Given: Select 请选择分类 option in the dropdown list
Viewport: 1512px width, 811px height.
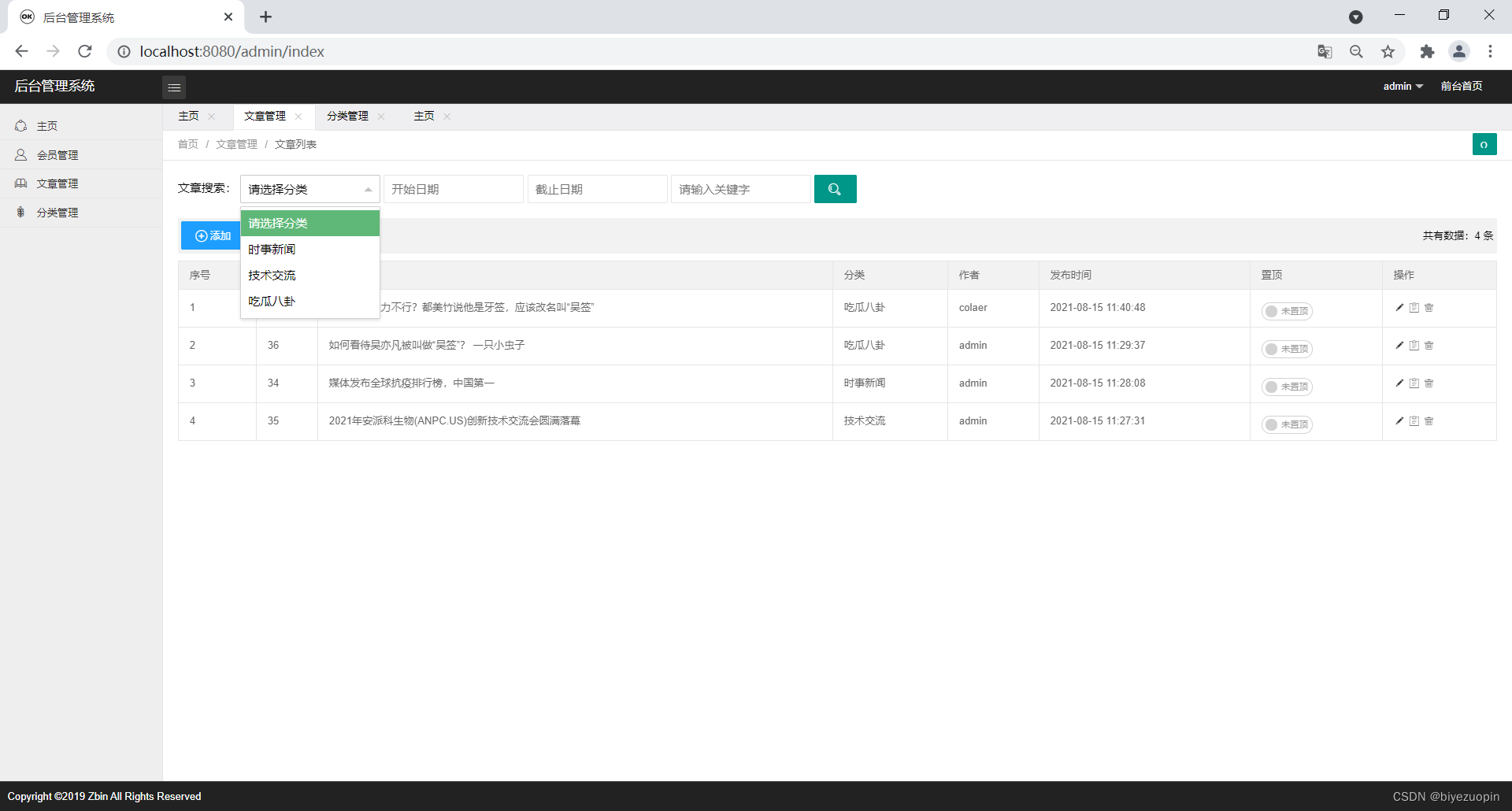Looking at the screenshot, I should tap(310, 223).
